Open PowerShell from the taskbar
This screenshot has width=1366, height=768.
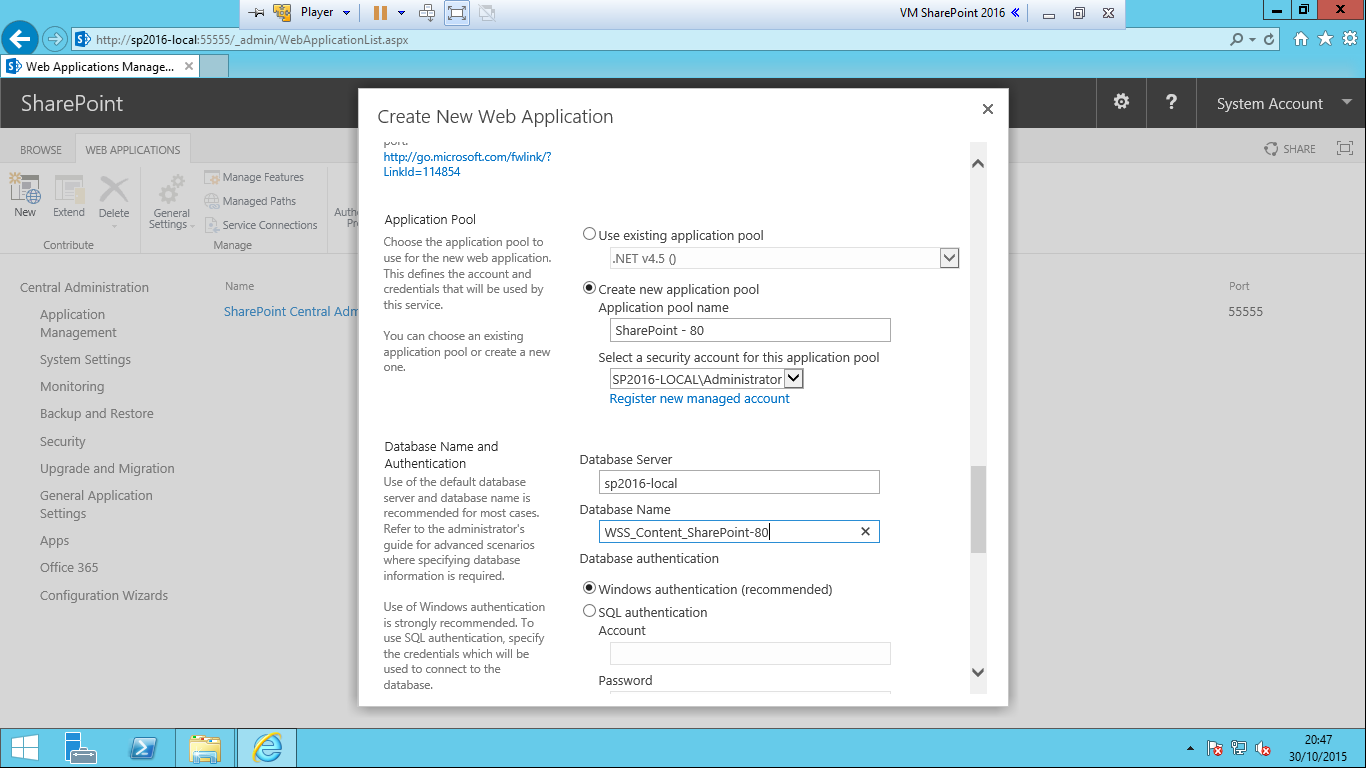143,748
